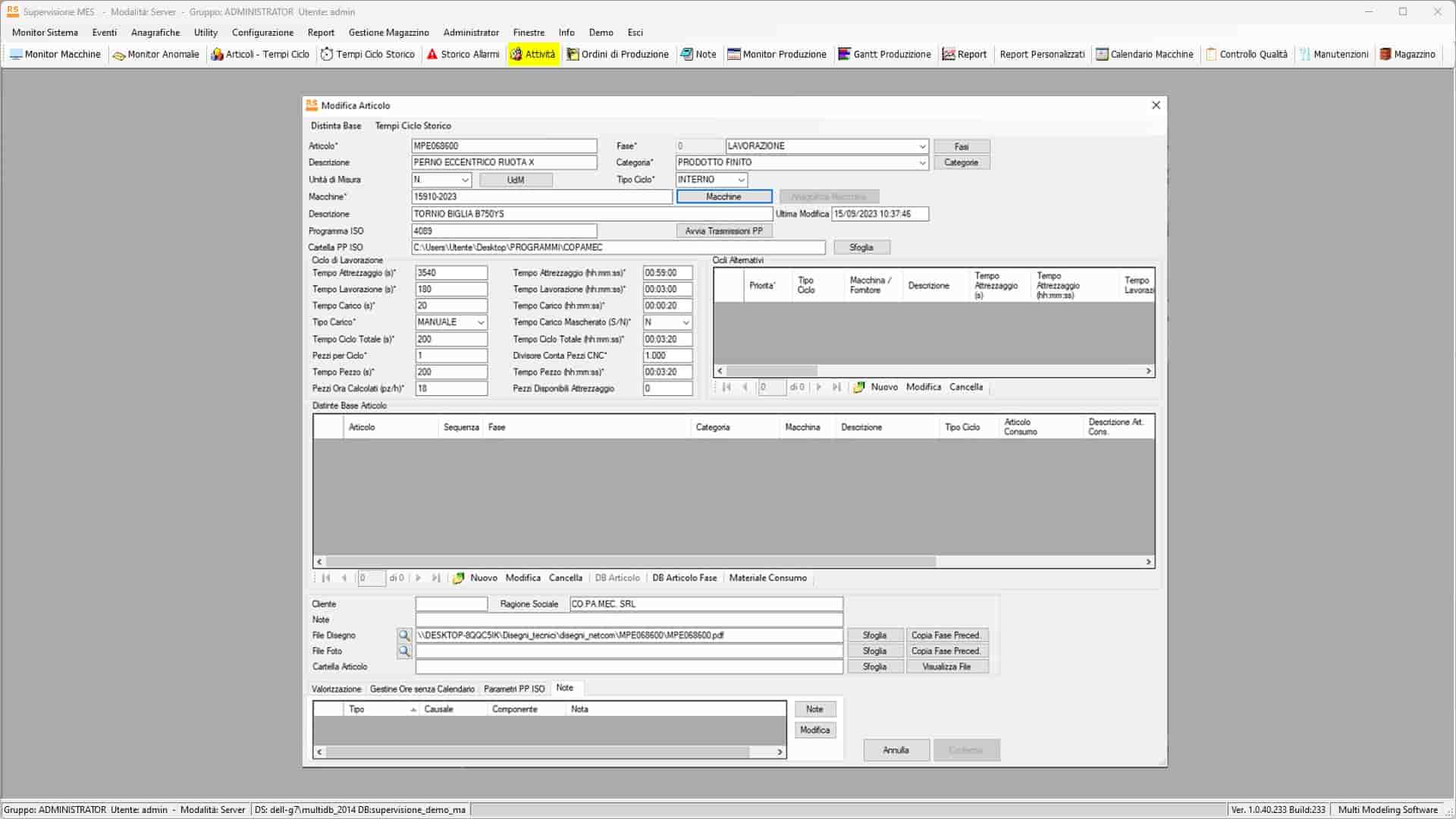The height and width of the screenshot is (819, 1456).
Task: Click the Fasi button
Action: [x=962, y=147]
